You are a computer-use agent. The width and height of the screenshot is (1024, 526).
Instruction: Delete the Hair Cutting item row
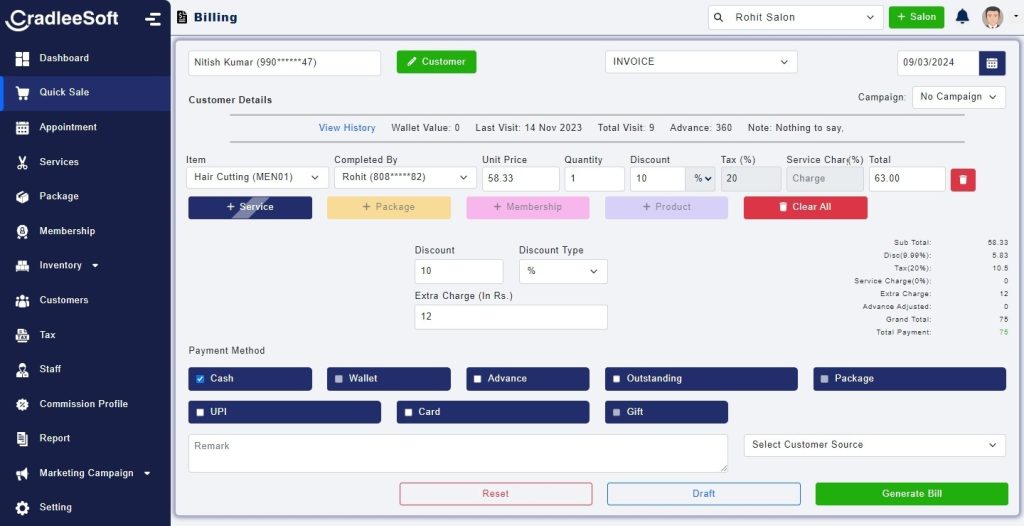tap(963, 179)
